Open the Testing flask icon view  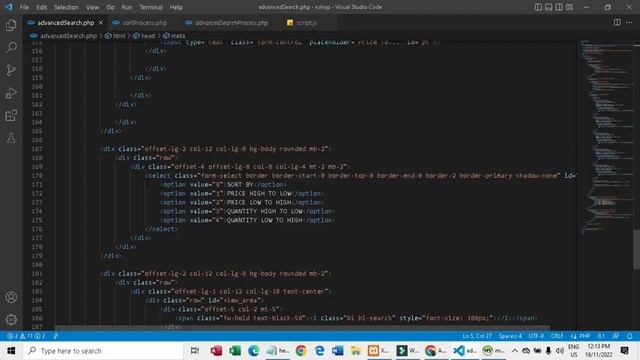[x=11, y=138]
